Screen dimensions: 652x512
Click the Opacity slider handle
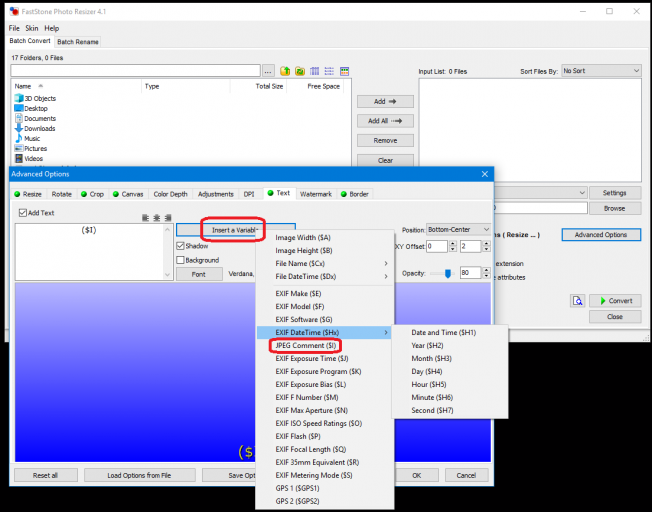click(448, 274)
